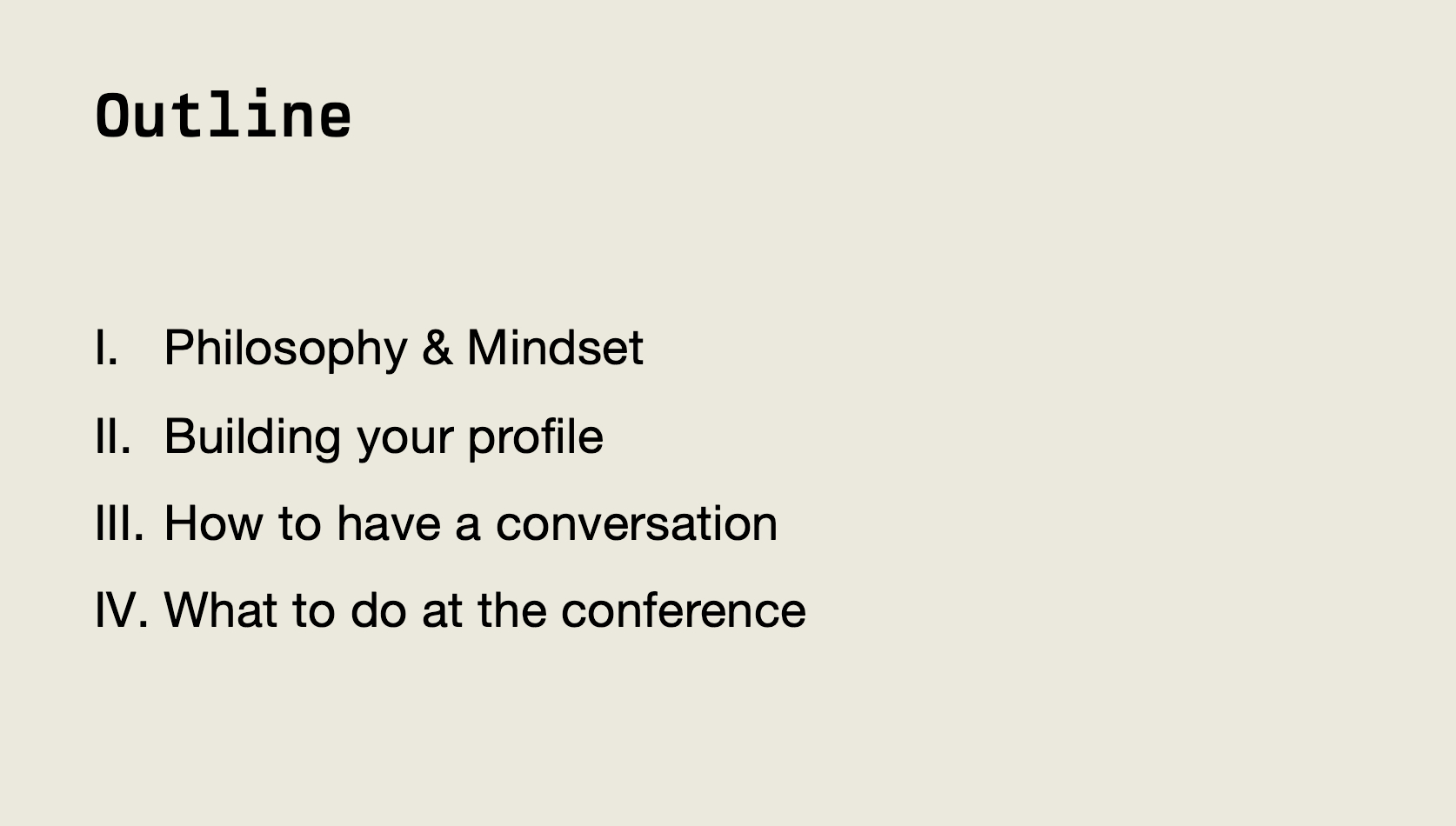The image size is (1456, 826).
Task: Click the ampersand in the first item
Action: pyautogui.click(x=437, y=348)
